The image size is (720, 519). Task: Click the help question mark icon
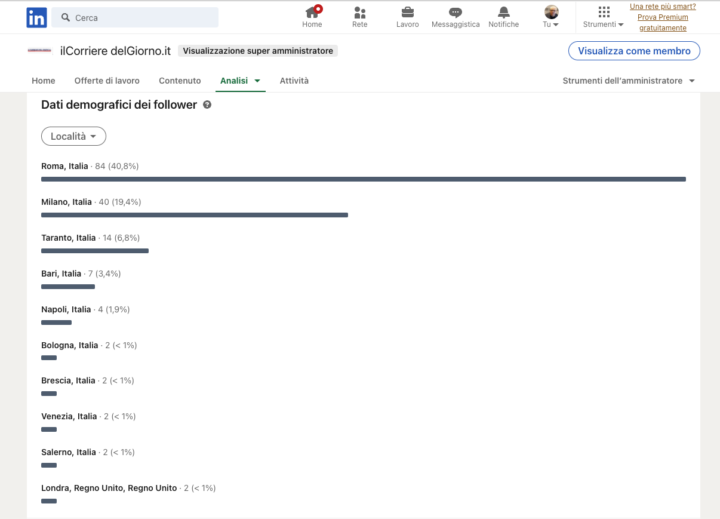207,105
